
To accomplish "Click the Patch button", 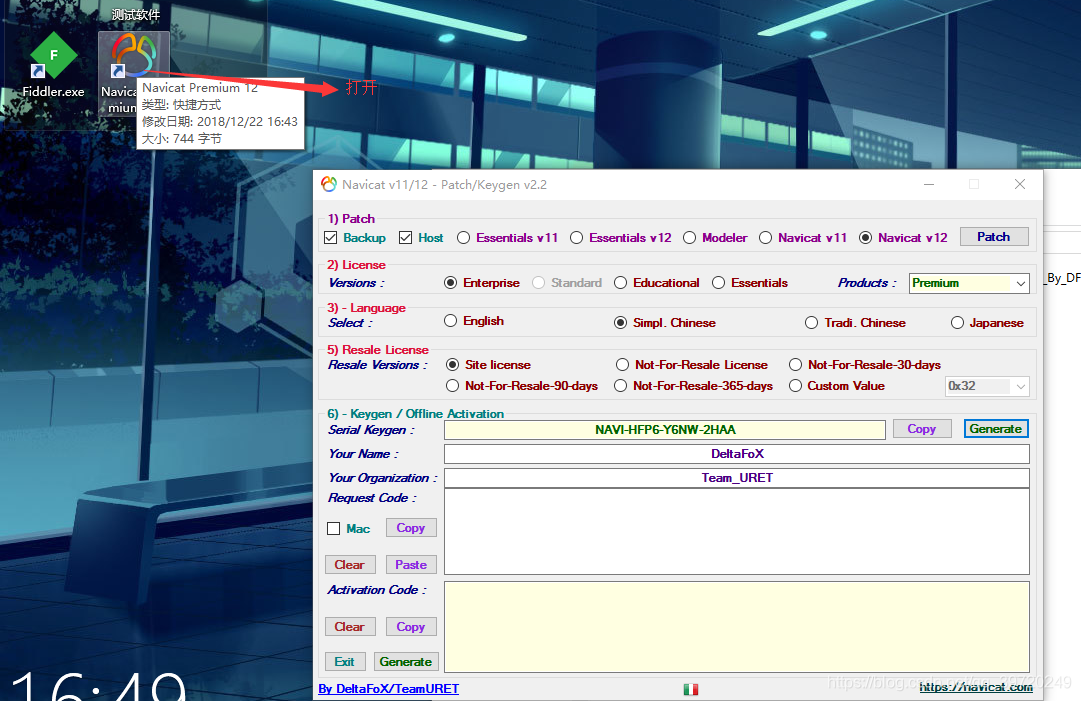I will click(993, 236).
